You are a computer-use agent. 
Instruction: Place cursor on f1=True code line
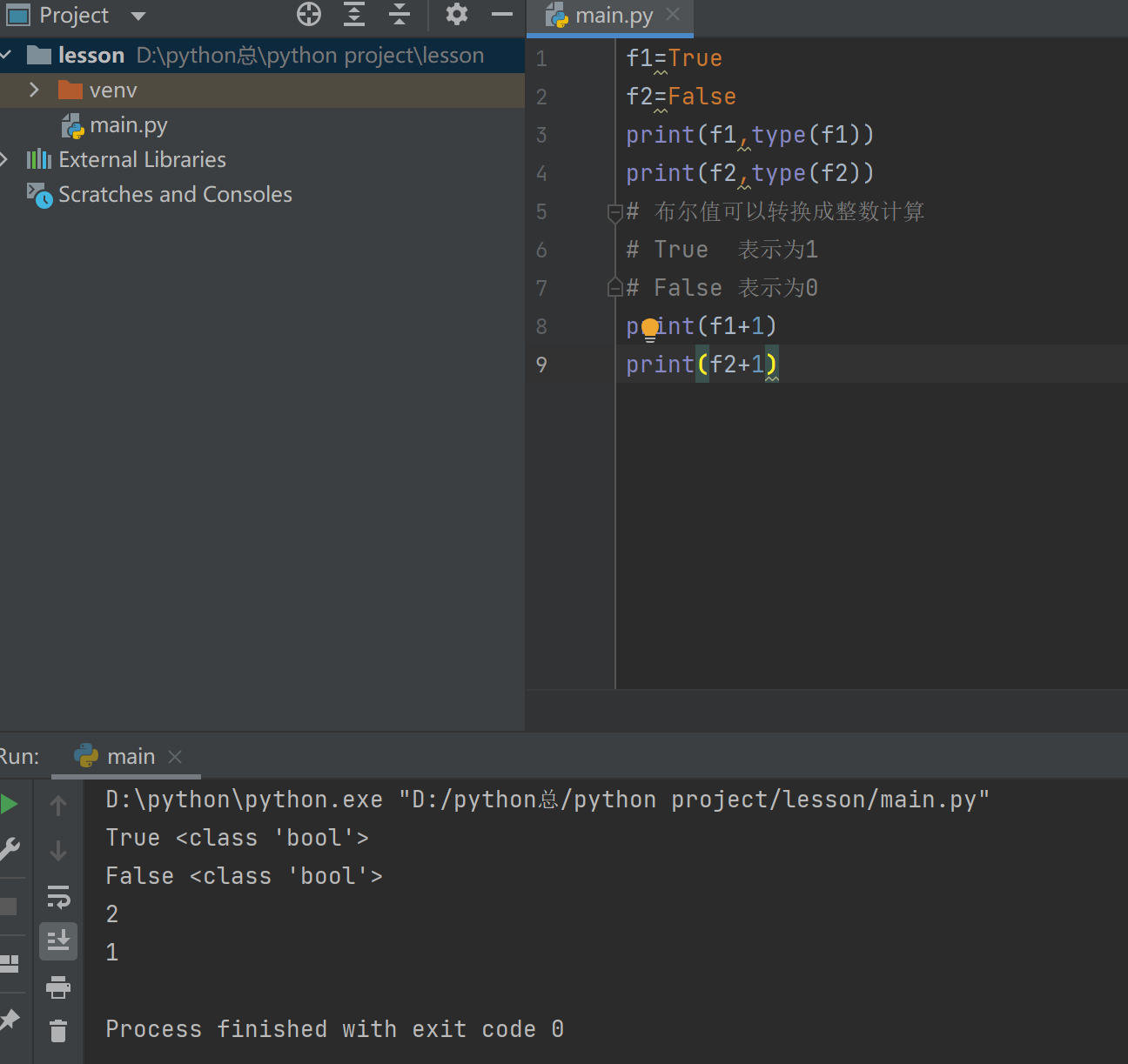(x=674, y=58)
